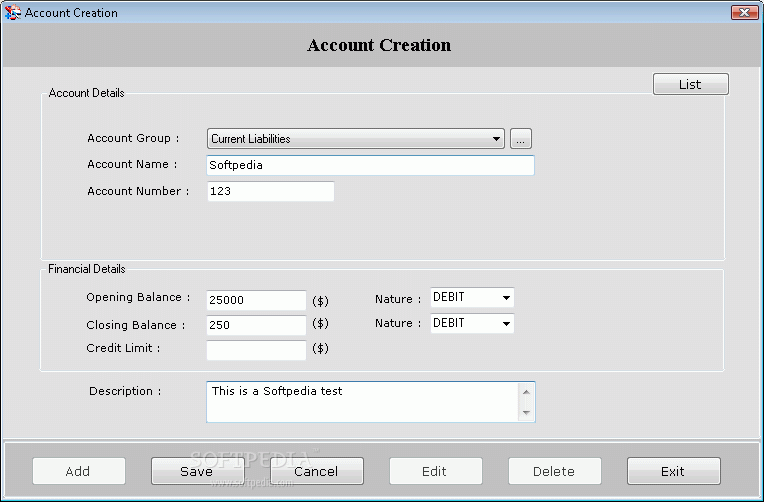Click Description scrollbar up arrow
Viewport: 764px width, 502px height.
526,392
